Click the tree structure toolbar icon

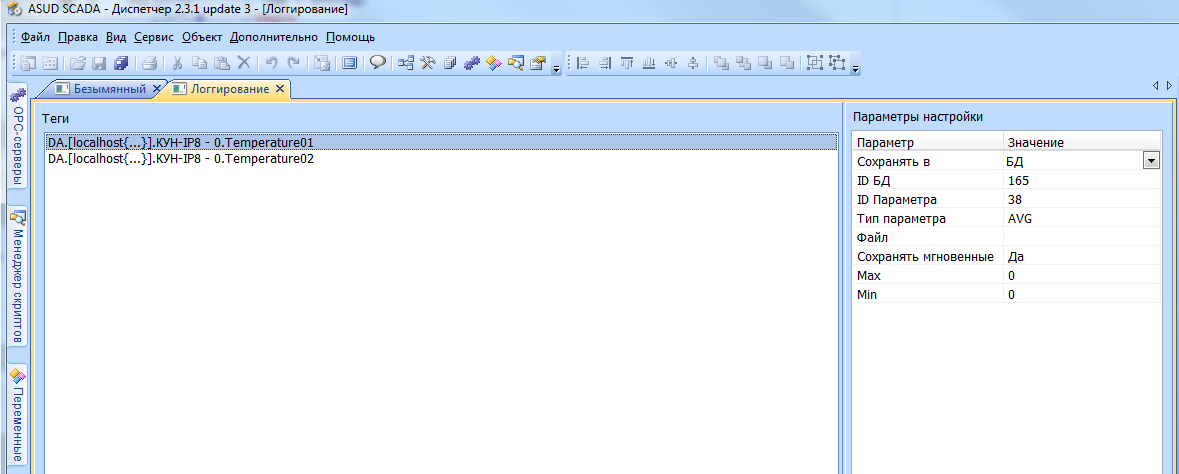tap(406, 64)
